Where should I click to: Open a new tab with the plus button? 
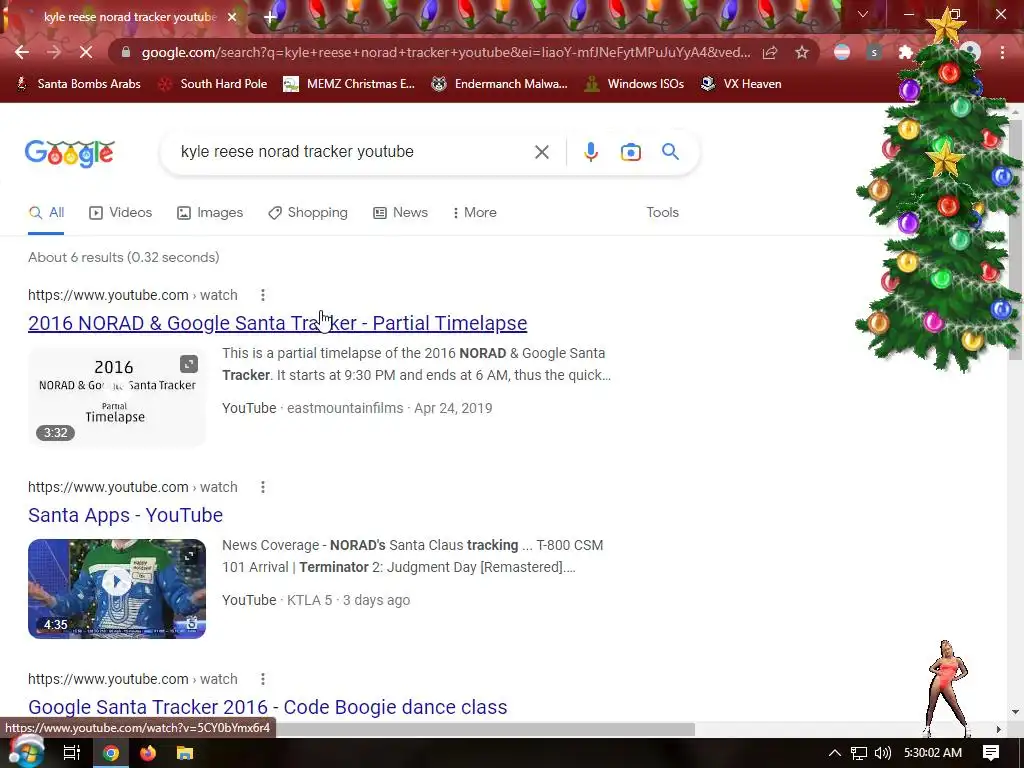[x=270, y=17]
